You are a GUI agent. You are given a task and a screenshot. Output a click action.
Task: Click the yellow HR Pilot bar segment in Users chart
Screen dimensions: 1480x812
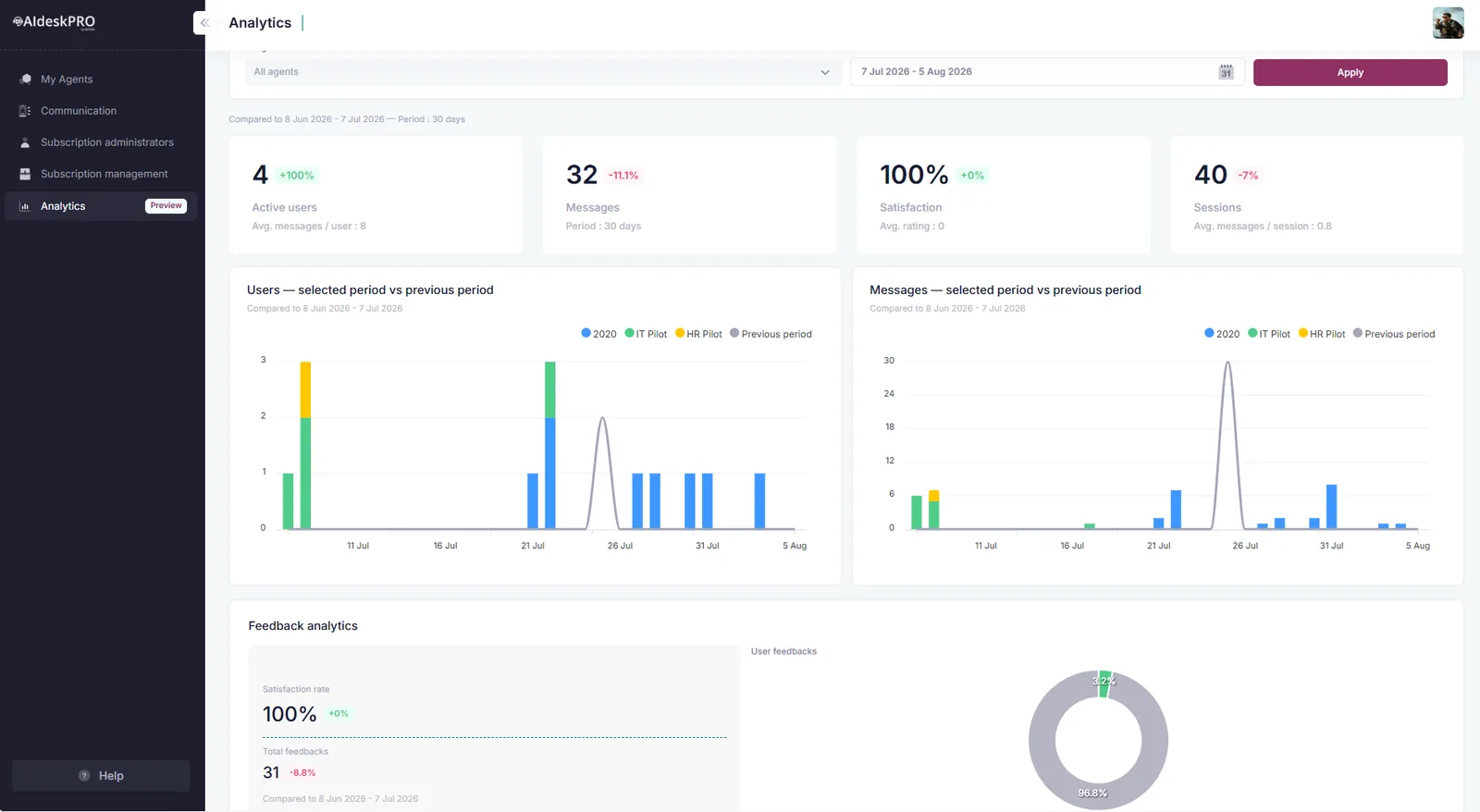pyautogui.click(x=305, y=389)
